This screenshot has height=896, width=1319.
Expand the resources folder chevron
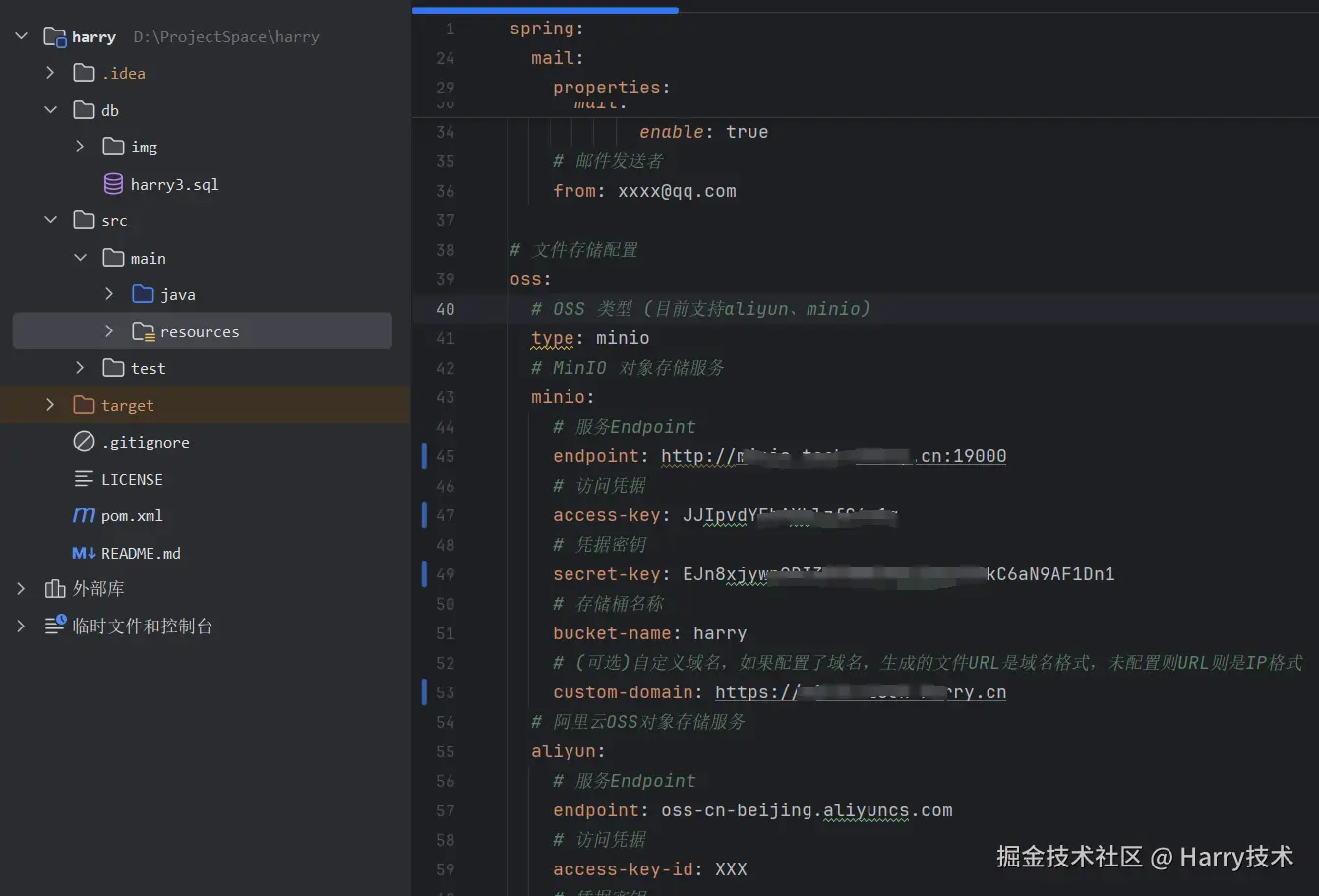pos(109,331)
